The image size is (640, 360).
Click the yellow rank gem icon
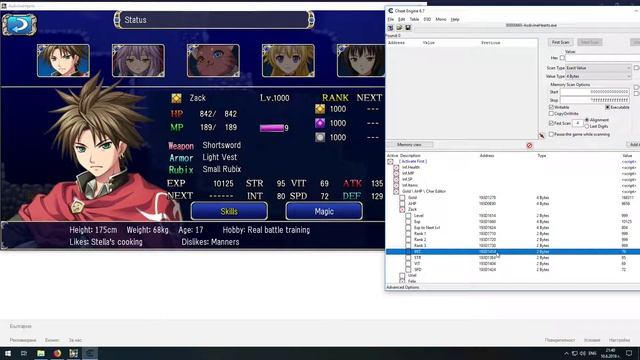point(320,109)
